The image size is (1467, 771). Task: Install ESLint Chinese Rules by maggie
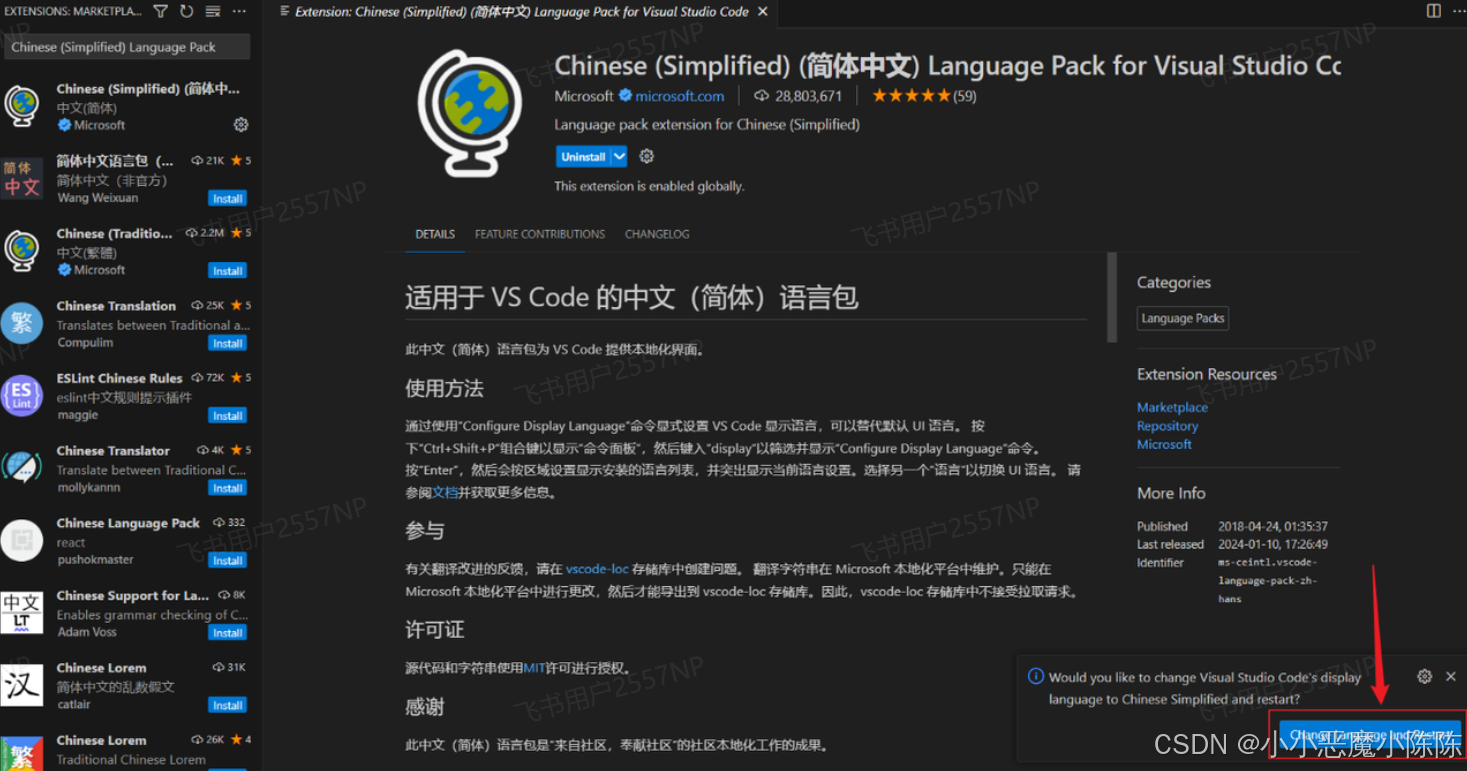228,416
